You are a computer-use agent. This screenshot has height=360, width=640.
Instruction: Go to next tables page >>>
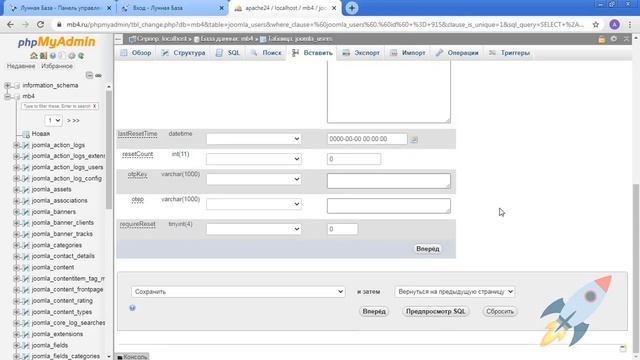[73, 121]
